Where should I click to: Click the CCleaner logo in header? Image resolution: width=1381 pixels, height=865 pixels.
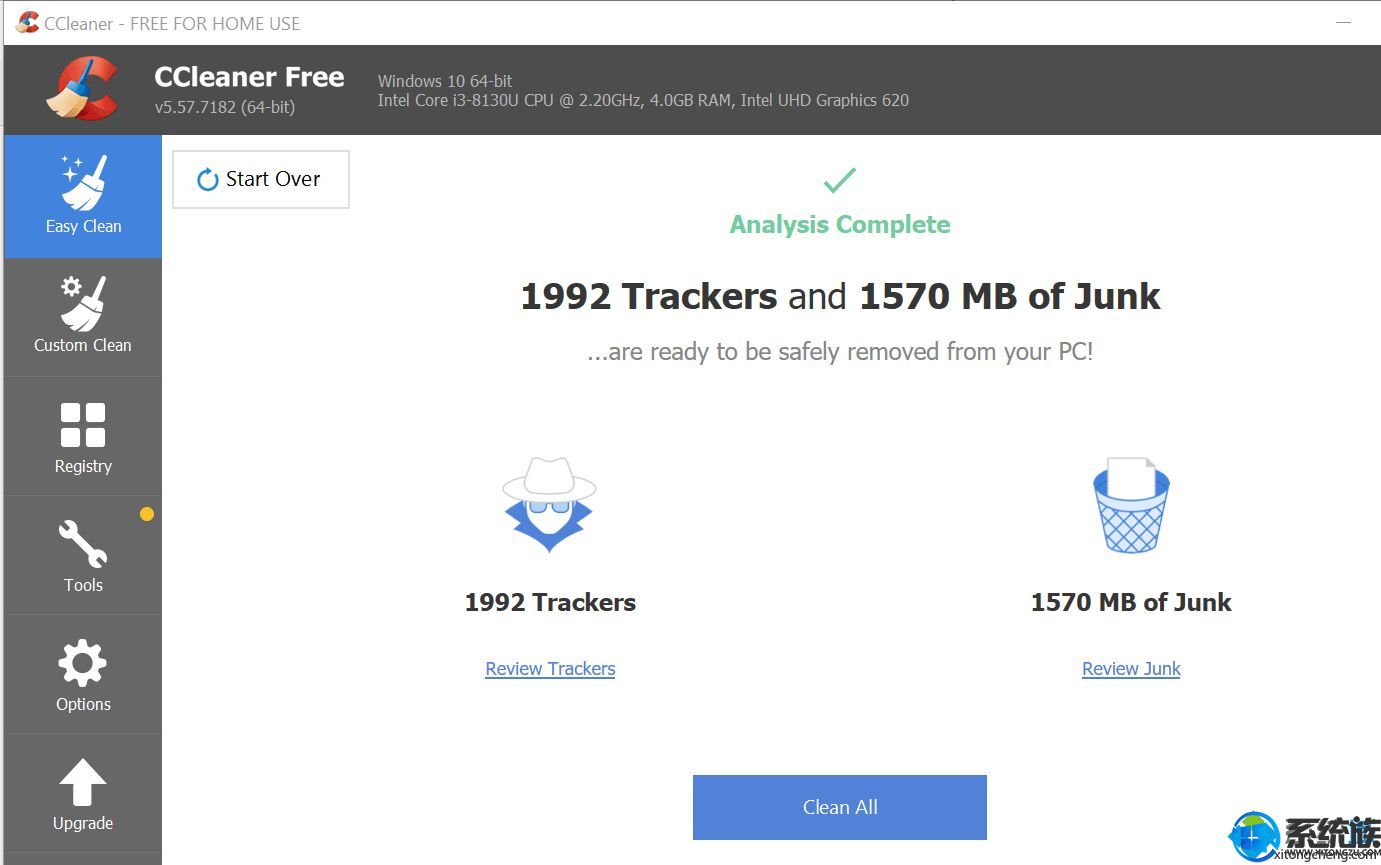click(x=83, y=89)
